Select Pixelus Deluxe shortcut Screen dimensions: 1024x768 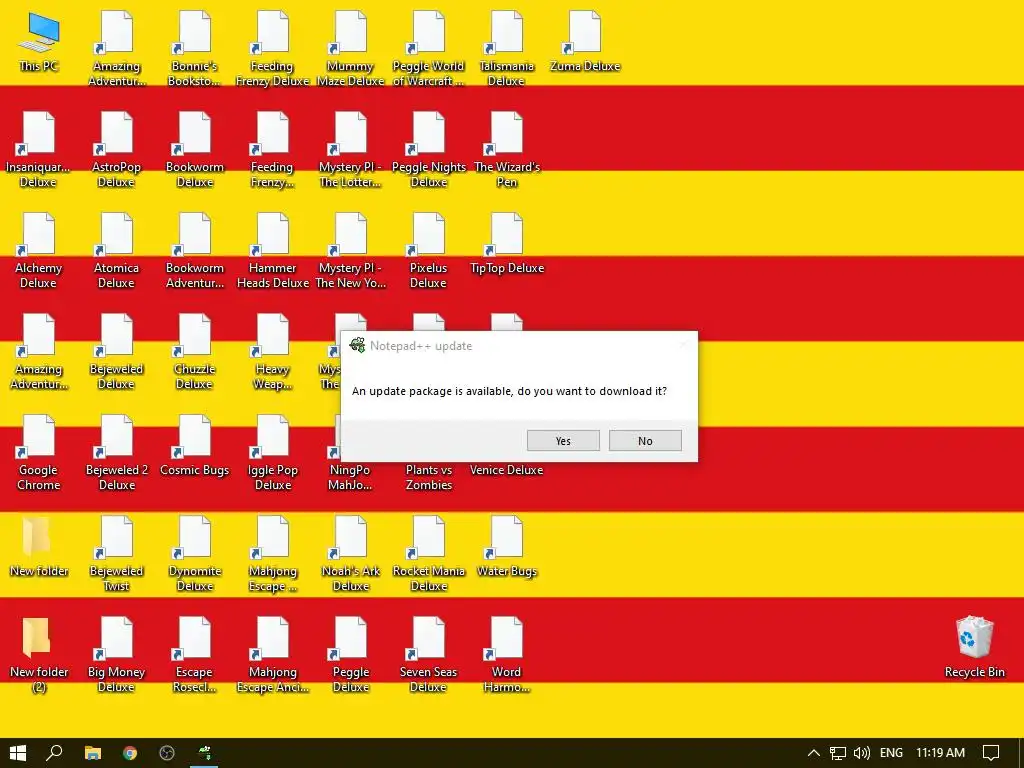[428, 251]
